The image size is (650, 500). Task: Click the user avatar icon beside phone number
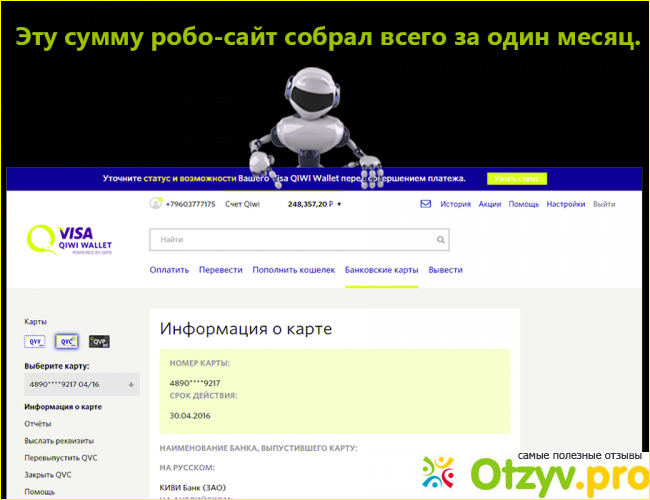tap(155, 204)
